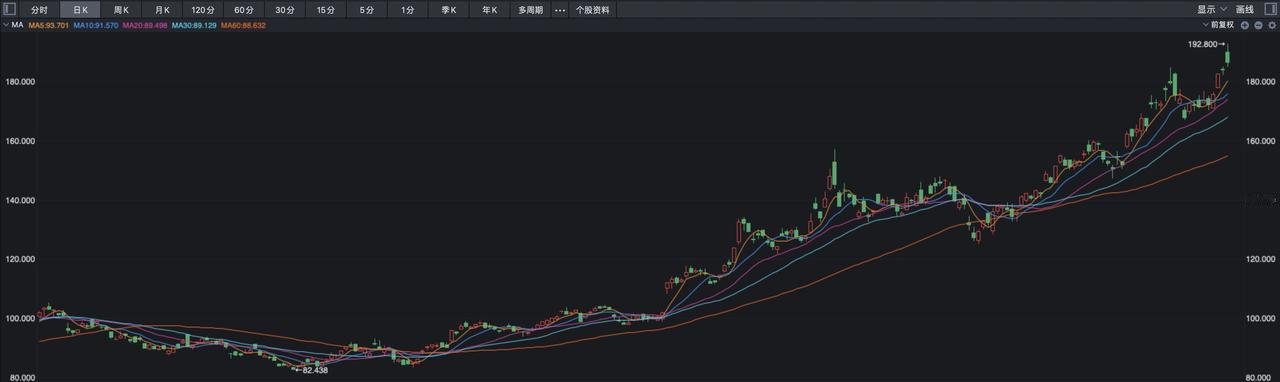Zoom in chart with plus icon
The width and height of the screenshot is (1280, 382).
coord(1245,24)
